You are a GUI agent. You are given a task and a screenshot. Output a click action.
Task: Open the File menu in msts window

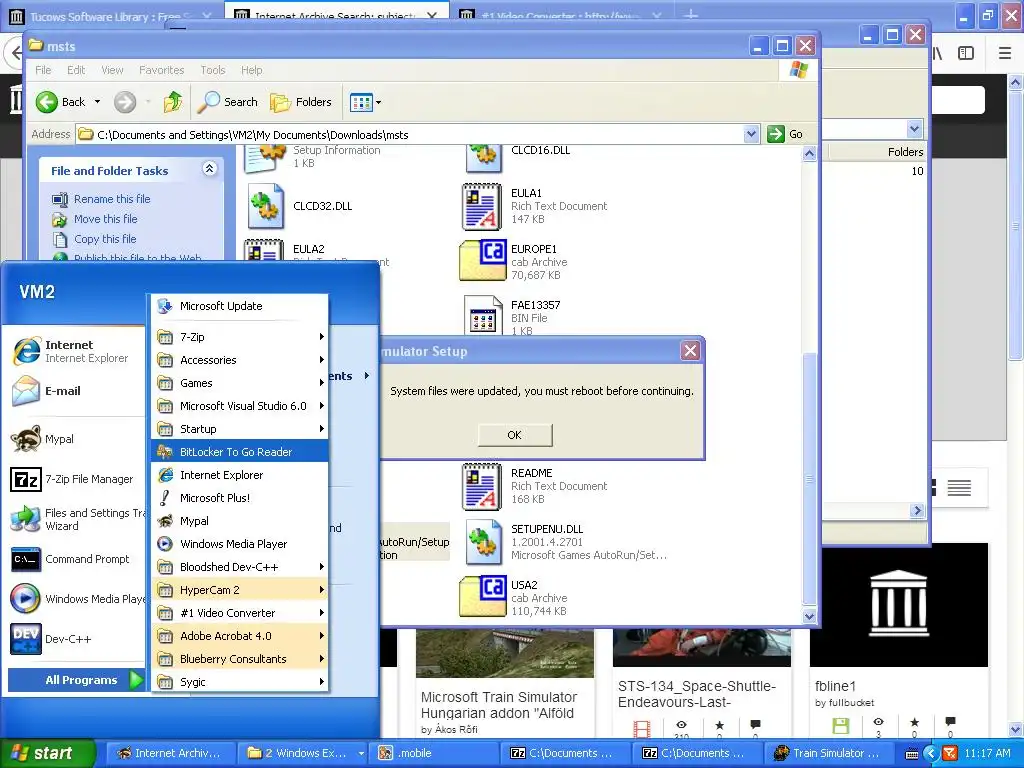[43, 70]
